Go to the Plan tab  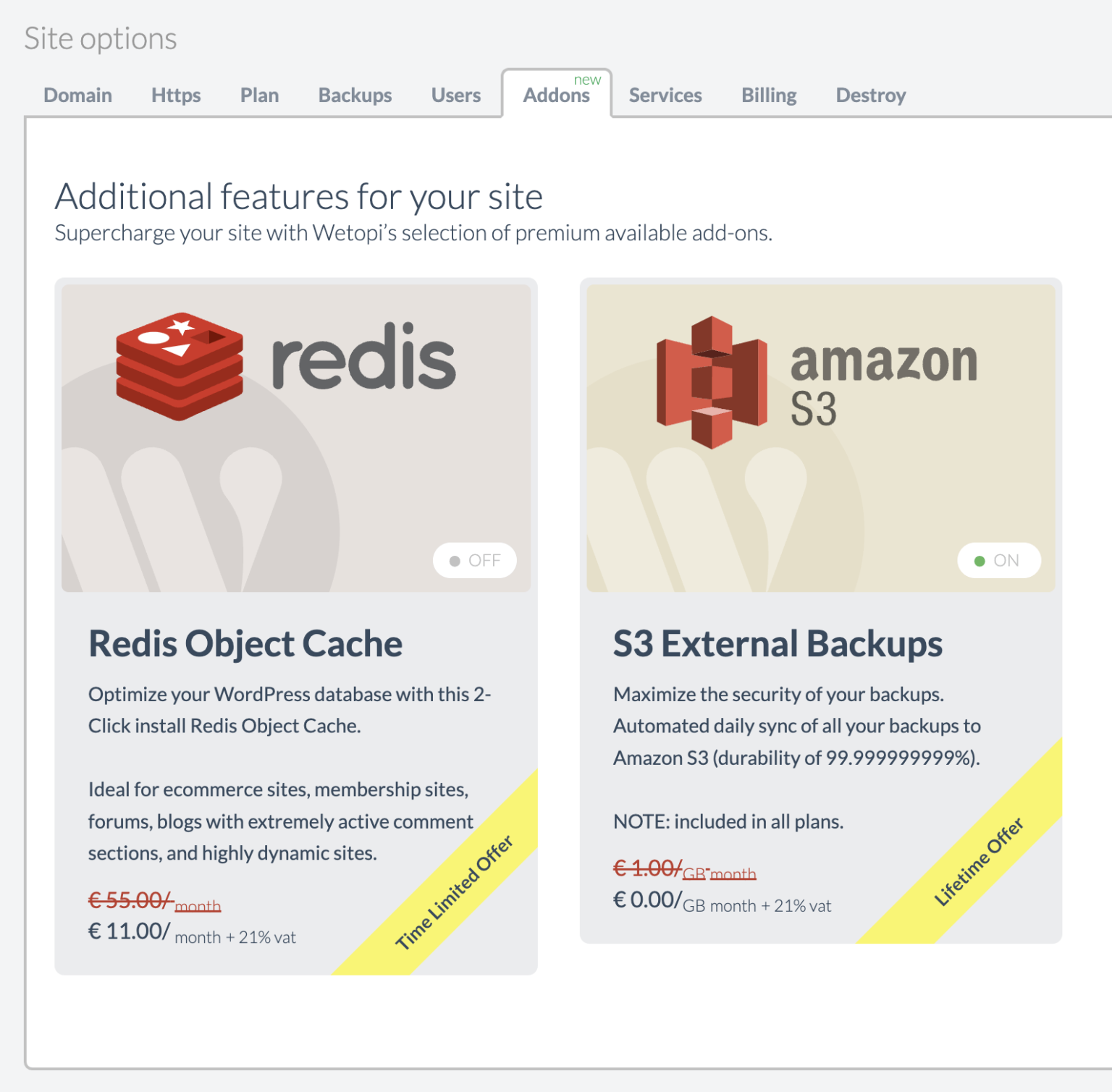[259, 95]
